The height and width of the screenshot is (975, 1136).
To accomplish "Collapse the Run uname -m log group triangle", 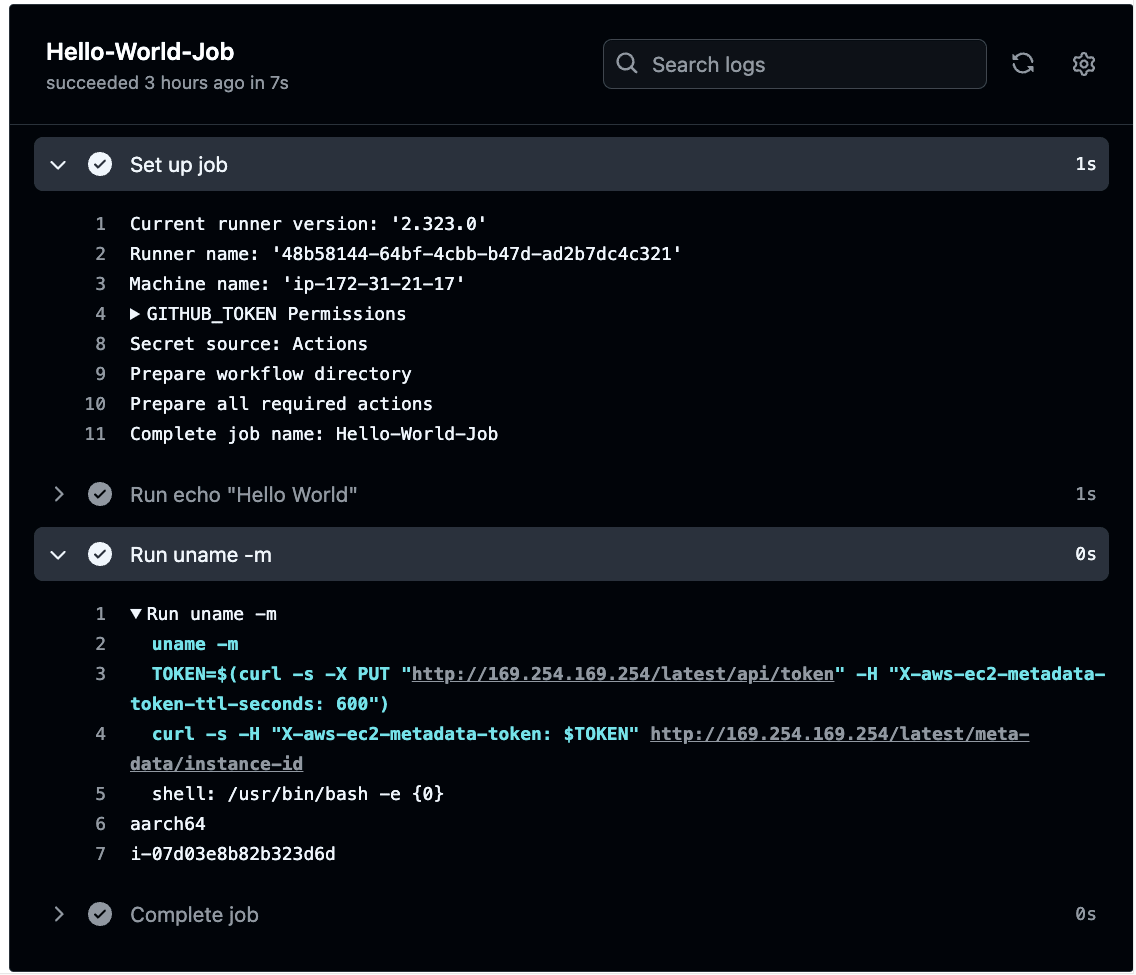I will pos(135,614).
